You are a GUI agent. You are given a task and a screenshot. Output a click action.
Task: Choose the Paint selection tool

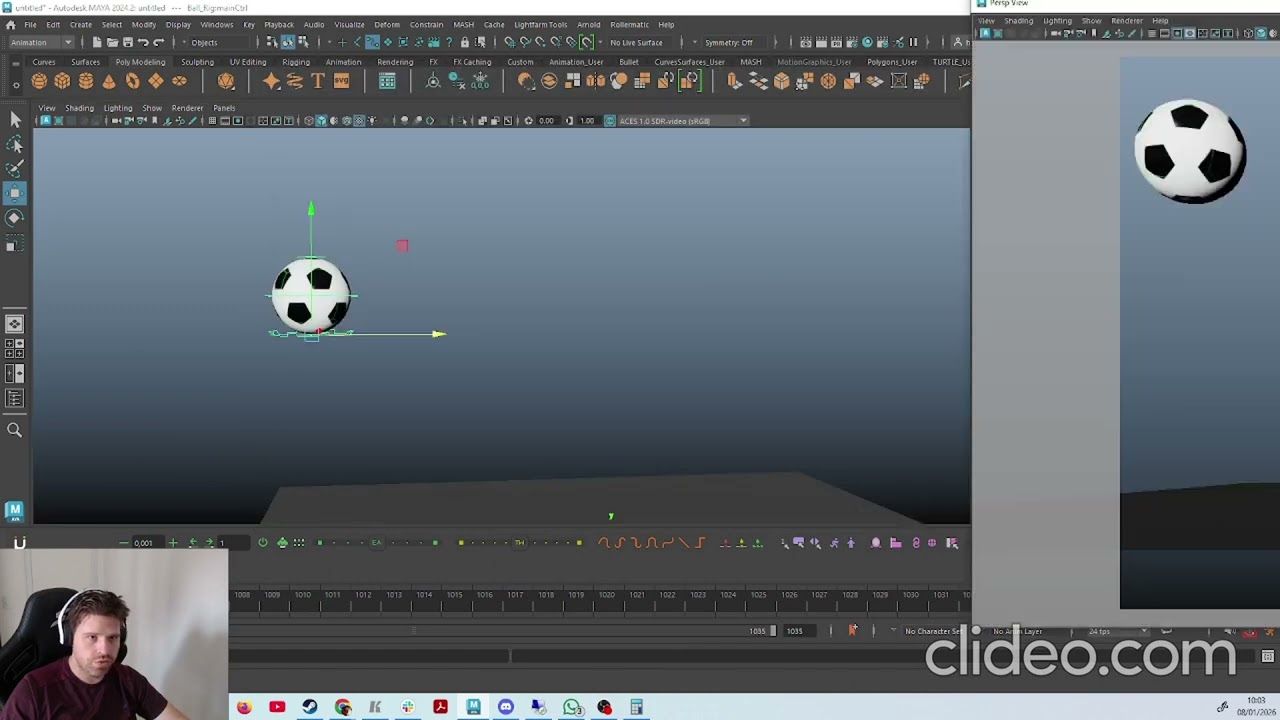[x=15, y=168]
